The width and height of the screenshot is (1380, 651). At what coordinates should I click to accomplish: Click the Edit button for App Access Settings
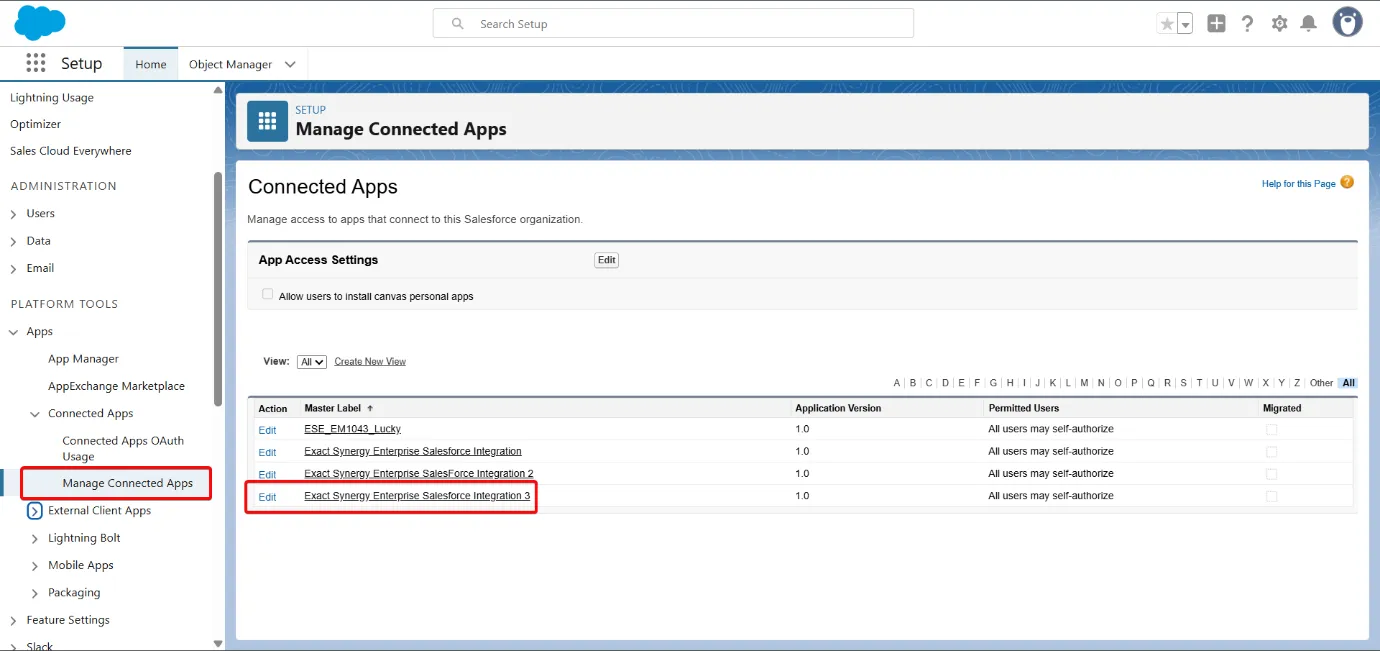[606, 260]
